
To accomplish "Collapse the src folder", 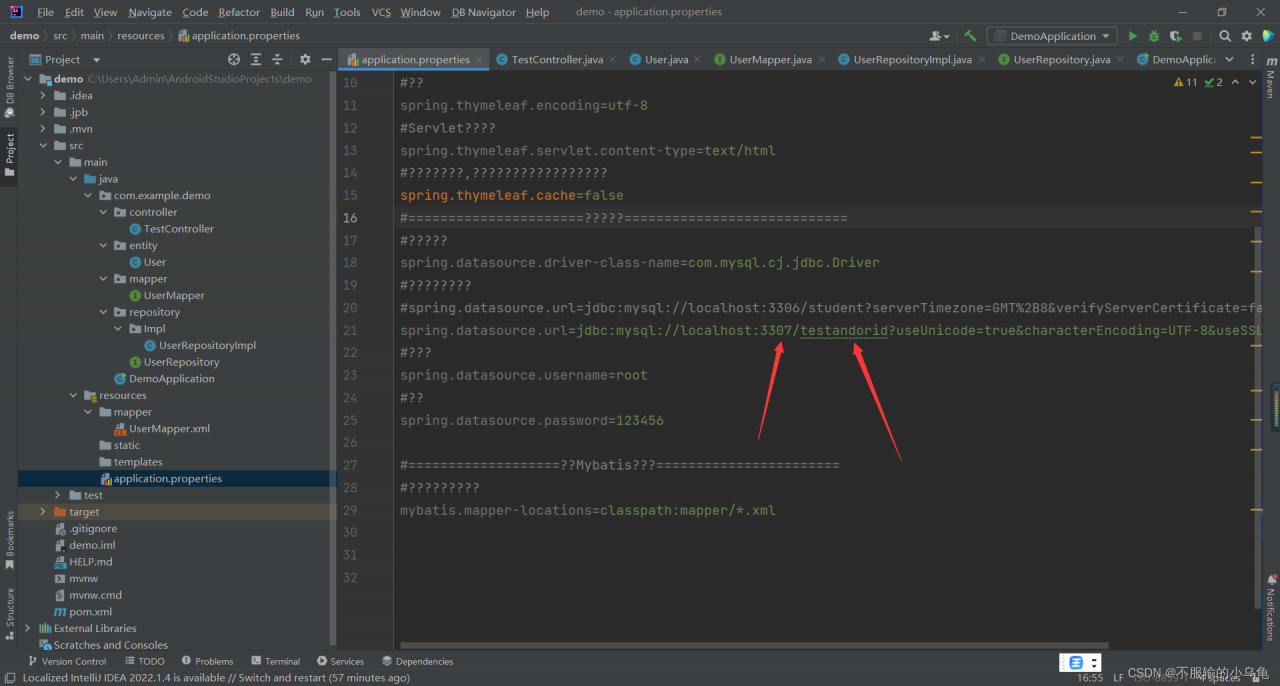I will [44, 146].
